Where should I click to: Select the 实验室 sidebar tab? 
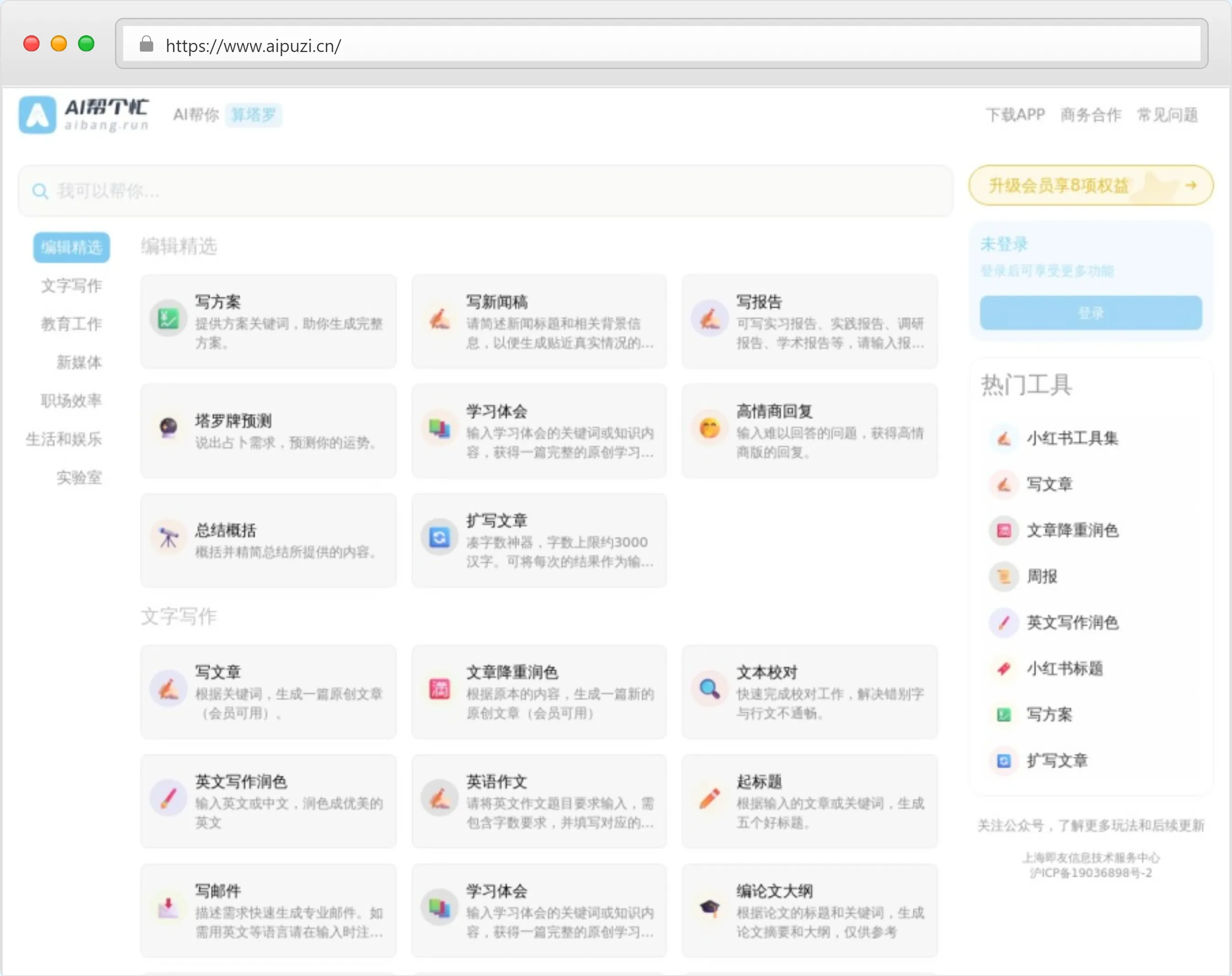point(79,477)
